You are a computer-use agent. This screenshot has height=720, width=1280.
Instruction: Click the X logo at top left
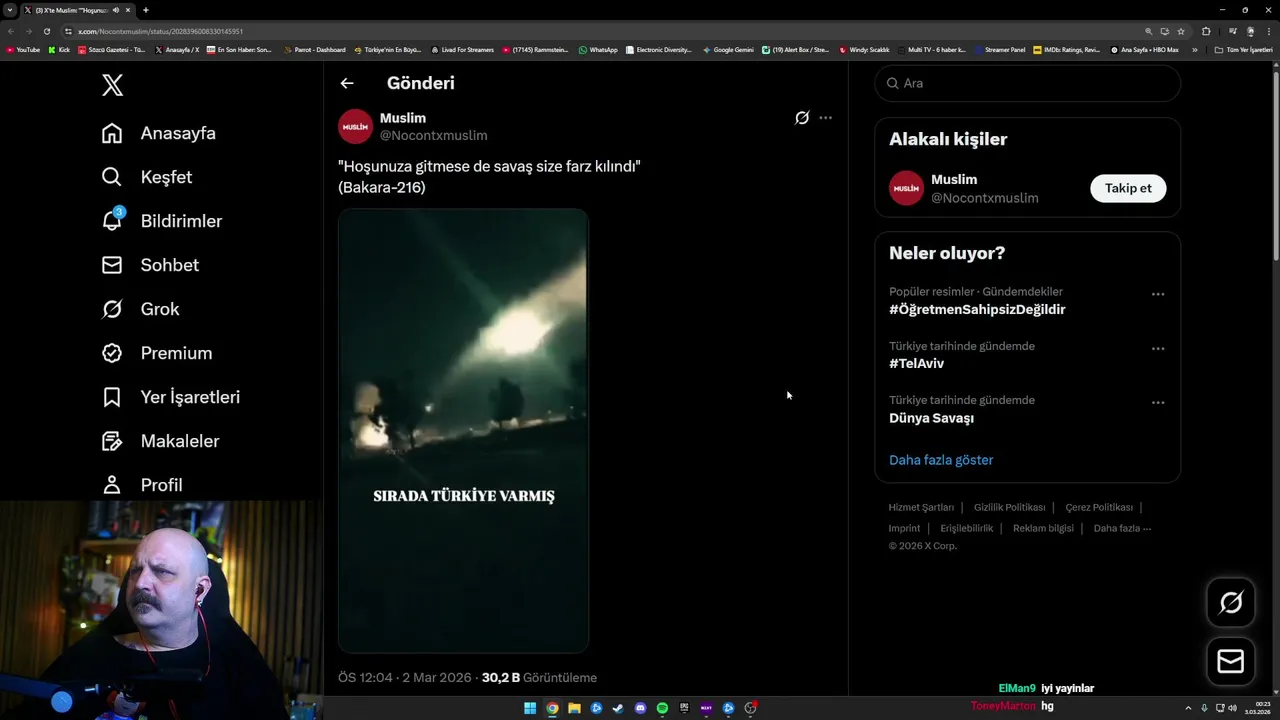[x=113, y=85]
